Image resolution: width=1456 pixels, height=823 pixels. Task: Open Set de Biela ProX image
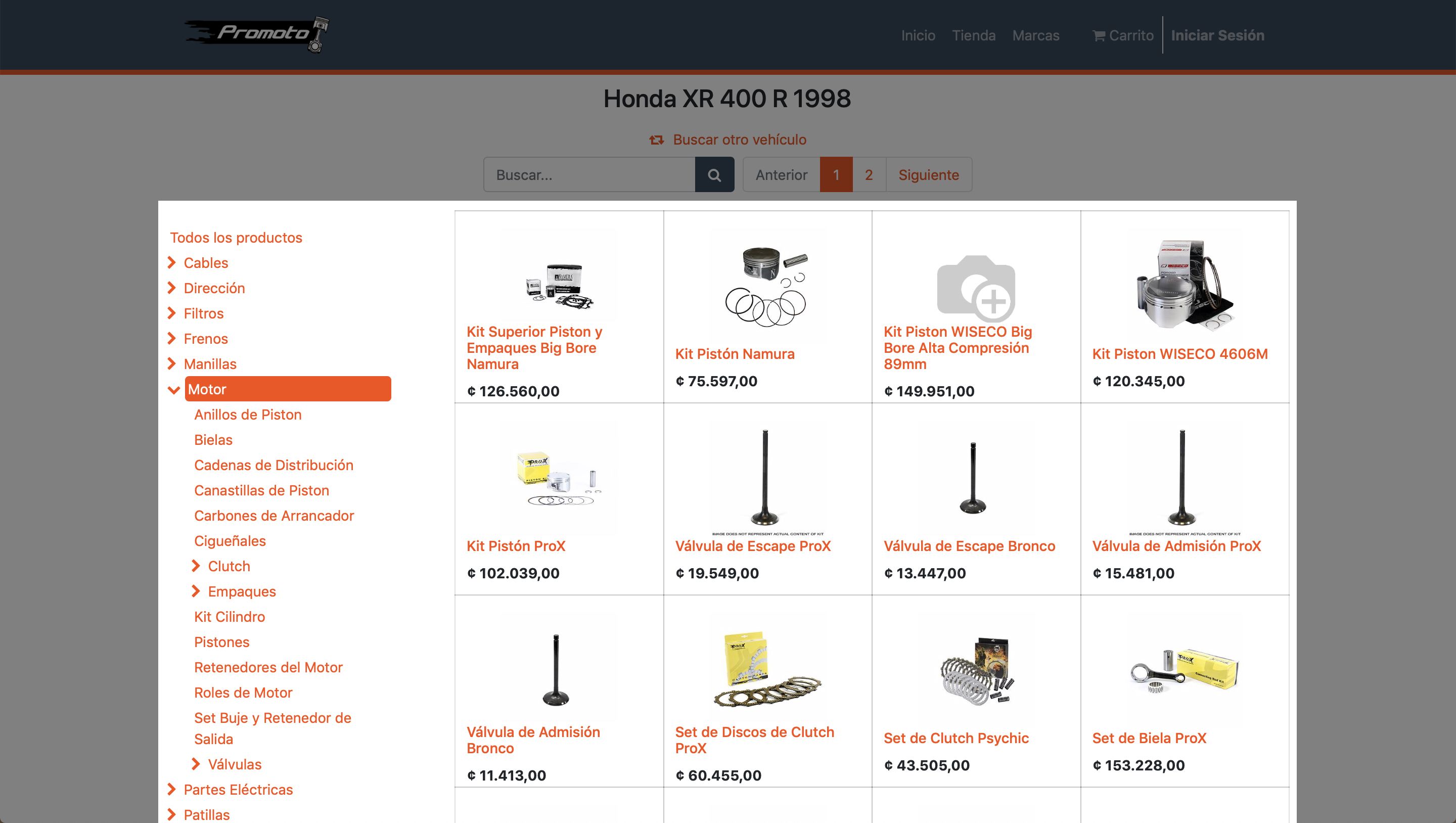click(1185, 670)
